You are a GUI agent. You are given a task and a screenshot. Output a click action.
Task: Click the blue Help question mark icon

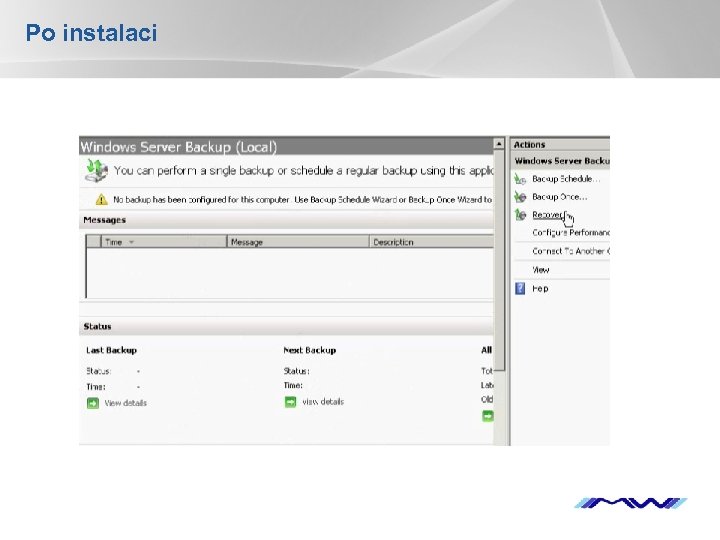point(520,288)
